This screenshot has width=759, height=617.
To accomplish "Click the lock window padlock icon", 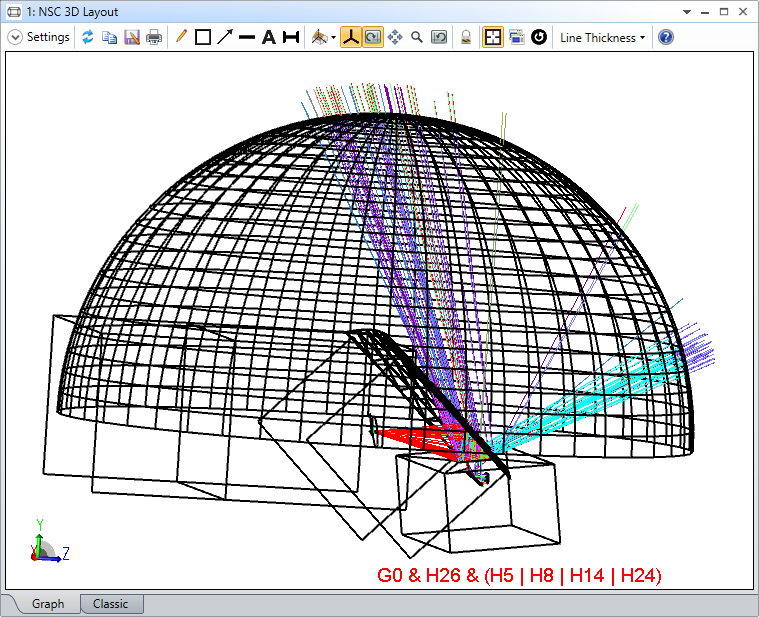I will 466,37.
